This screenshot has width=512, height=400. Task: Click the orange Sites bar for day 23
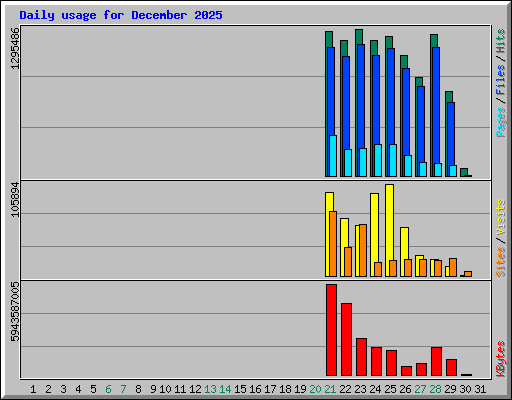coord(363,250)
